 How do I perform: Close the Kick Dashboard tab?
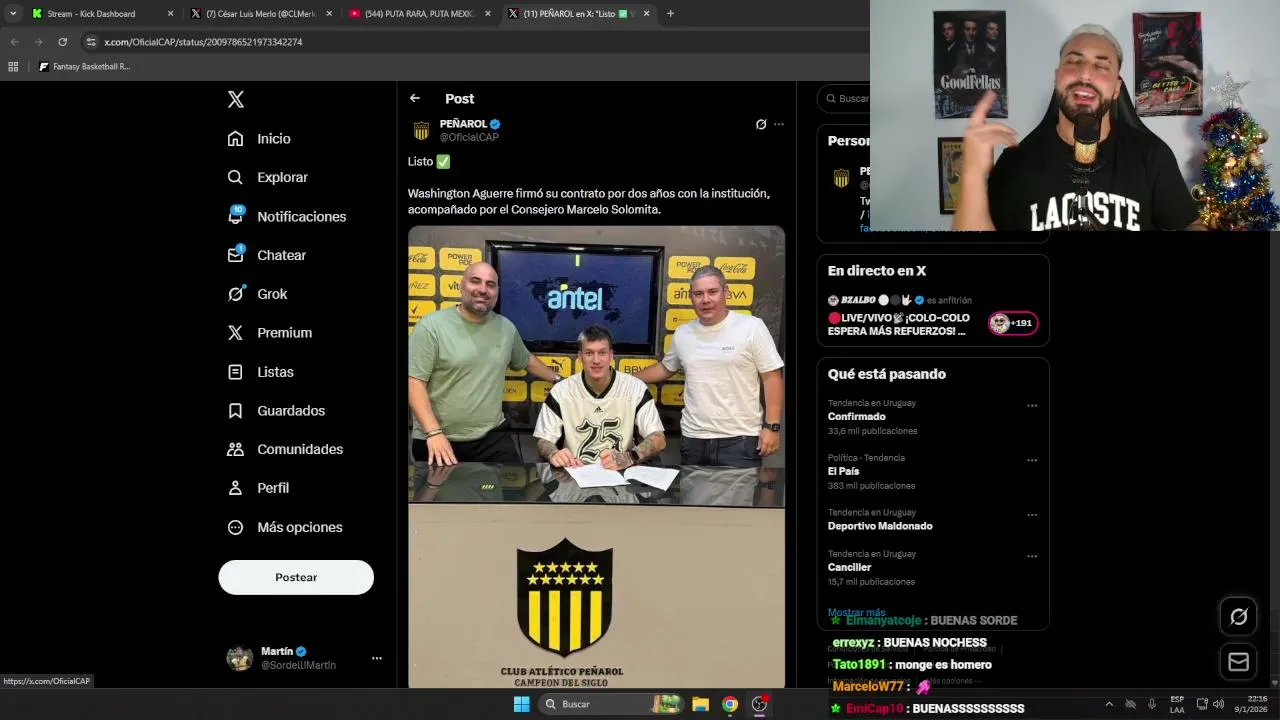pos(170,14)
